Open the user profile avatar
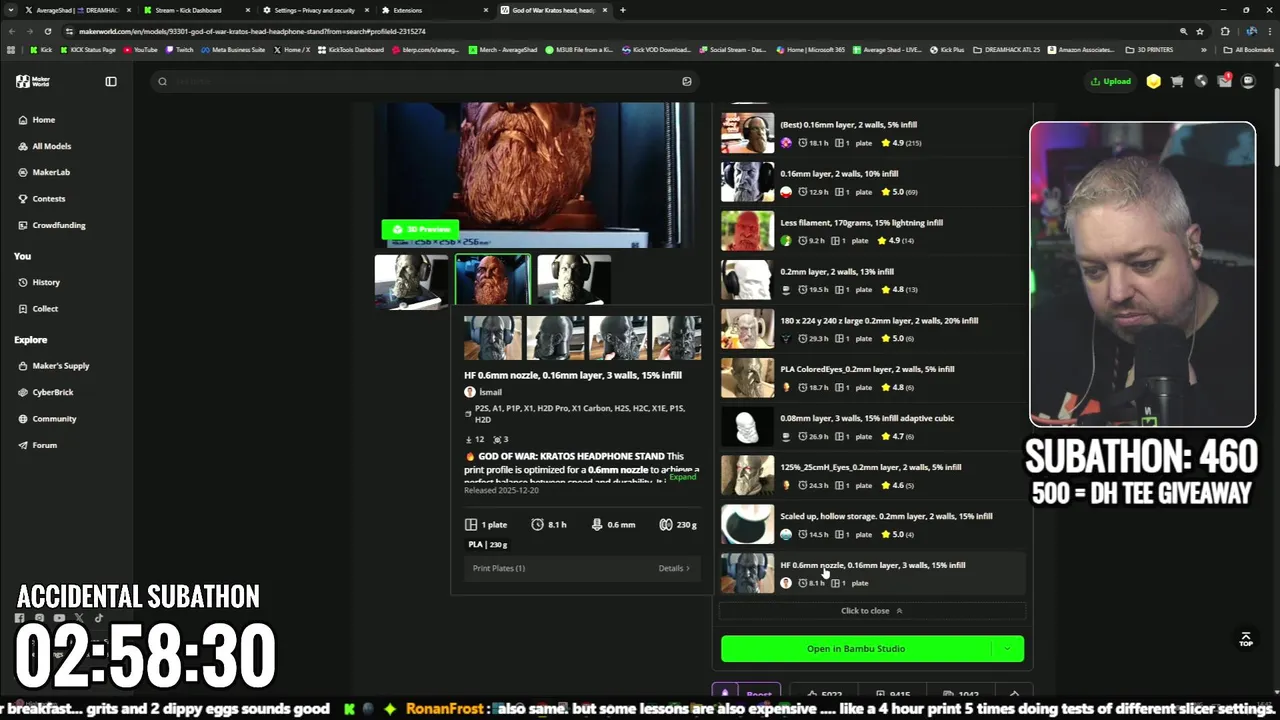Image resolution: width=1280 pixels, height=720 pixels. click(1248, 81)
